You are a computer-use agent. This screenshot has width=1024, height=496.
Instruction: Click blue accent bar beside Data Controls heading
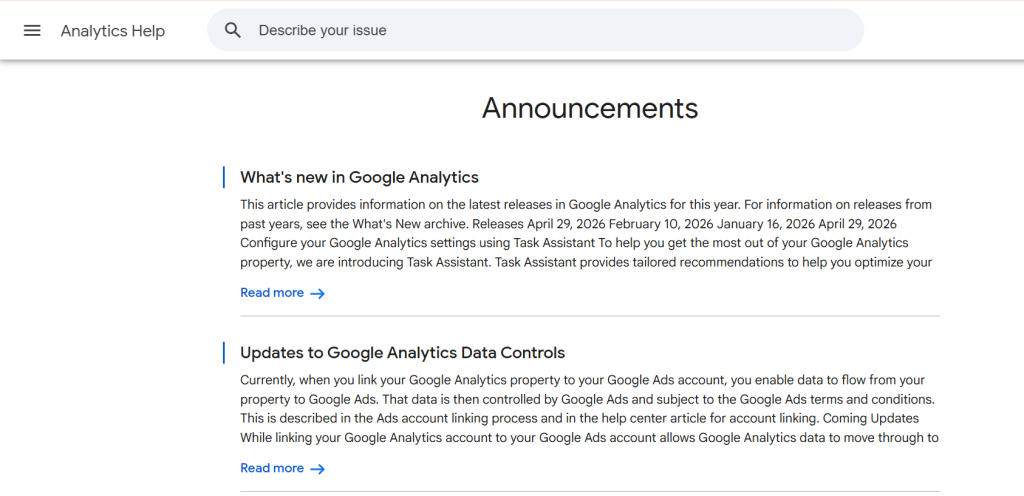(224, 352)
